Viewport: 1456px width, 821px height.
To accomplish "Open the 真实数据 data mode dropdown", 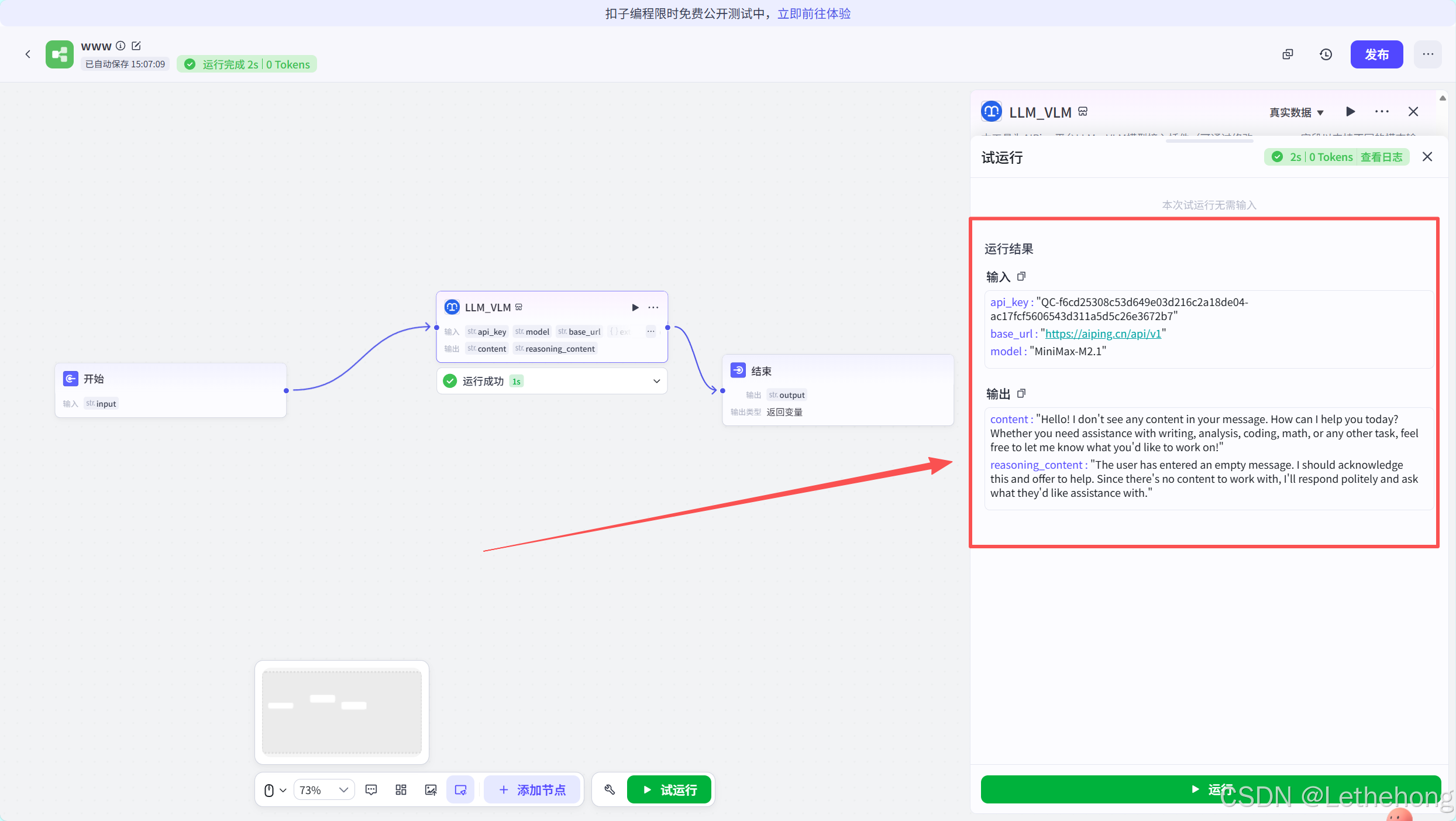I will click(1296, 112).
